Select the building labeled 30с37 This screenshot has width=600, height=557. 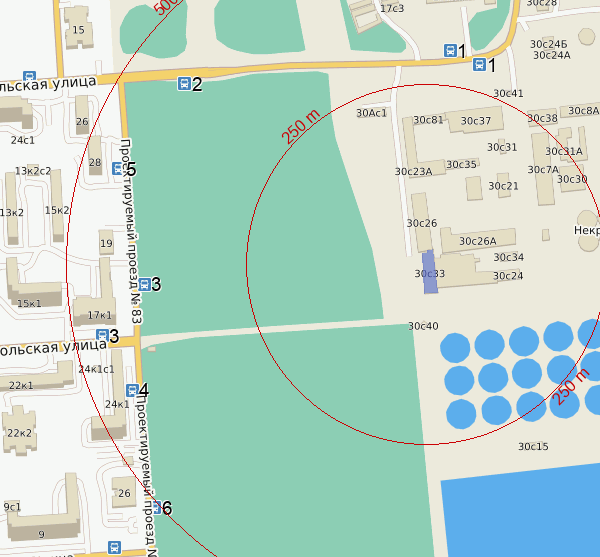pyautogui.click(x=476, y=122)
